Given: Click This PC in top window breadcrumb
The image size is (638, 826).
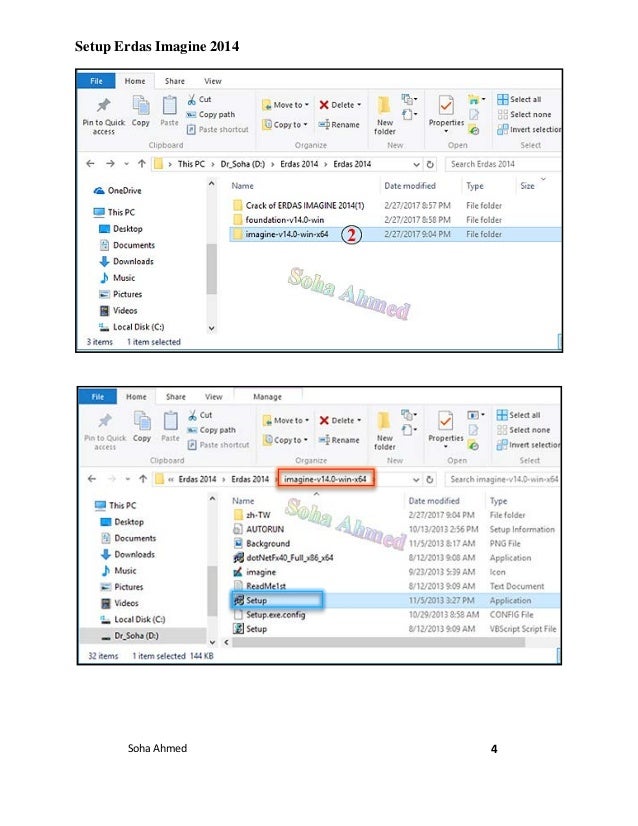Looking at the screenshot, I should 191,164.
